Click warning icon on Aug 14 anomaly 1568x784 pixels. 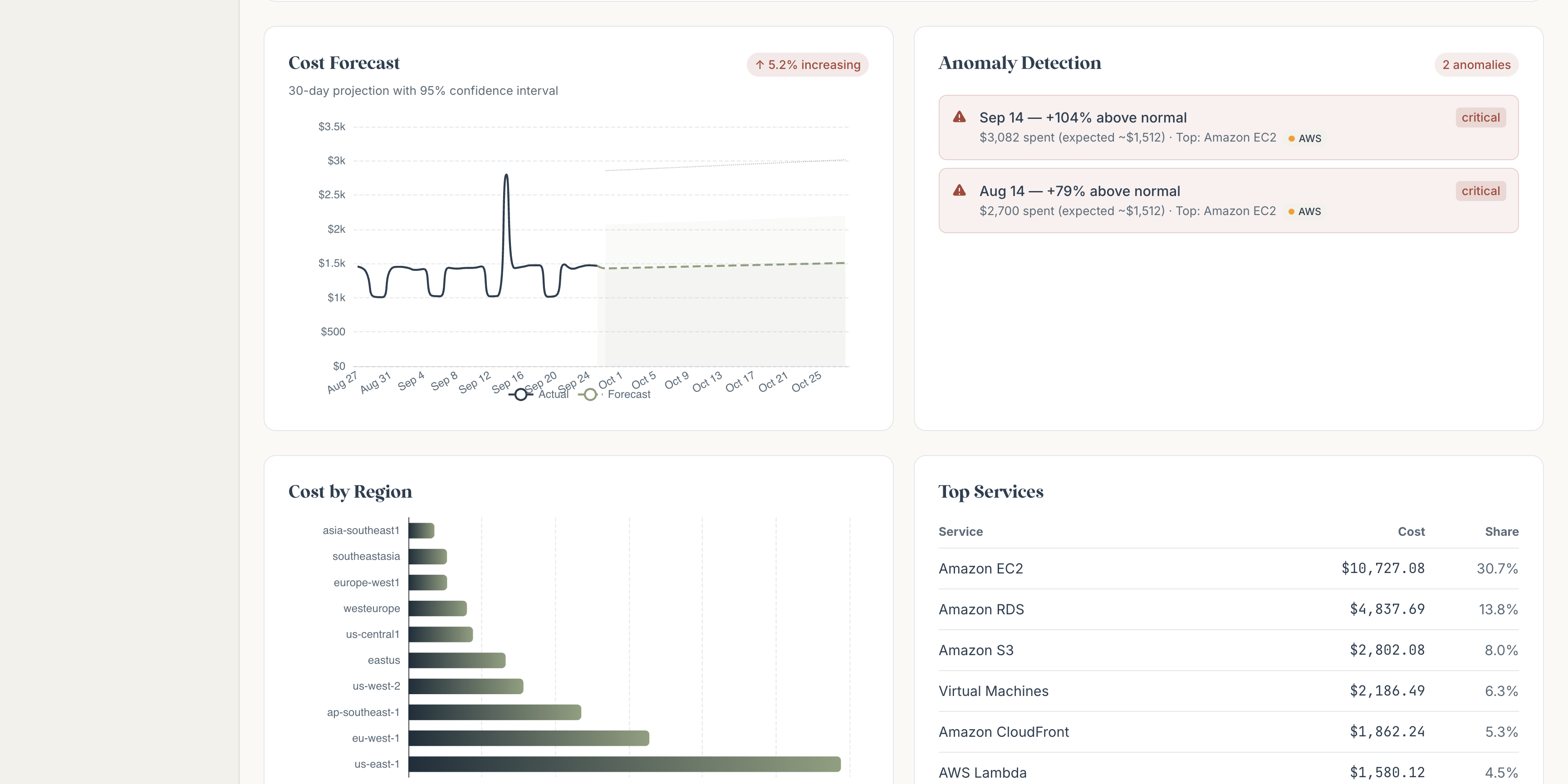959,191
